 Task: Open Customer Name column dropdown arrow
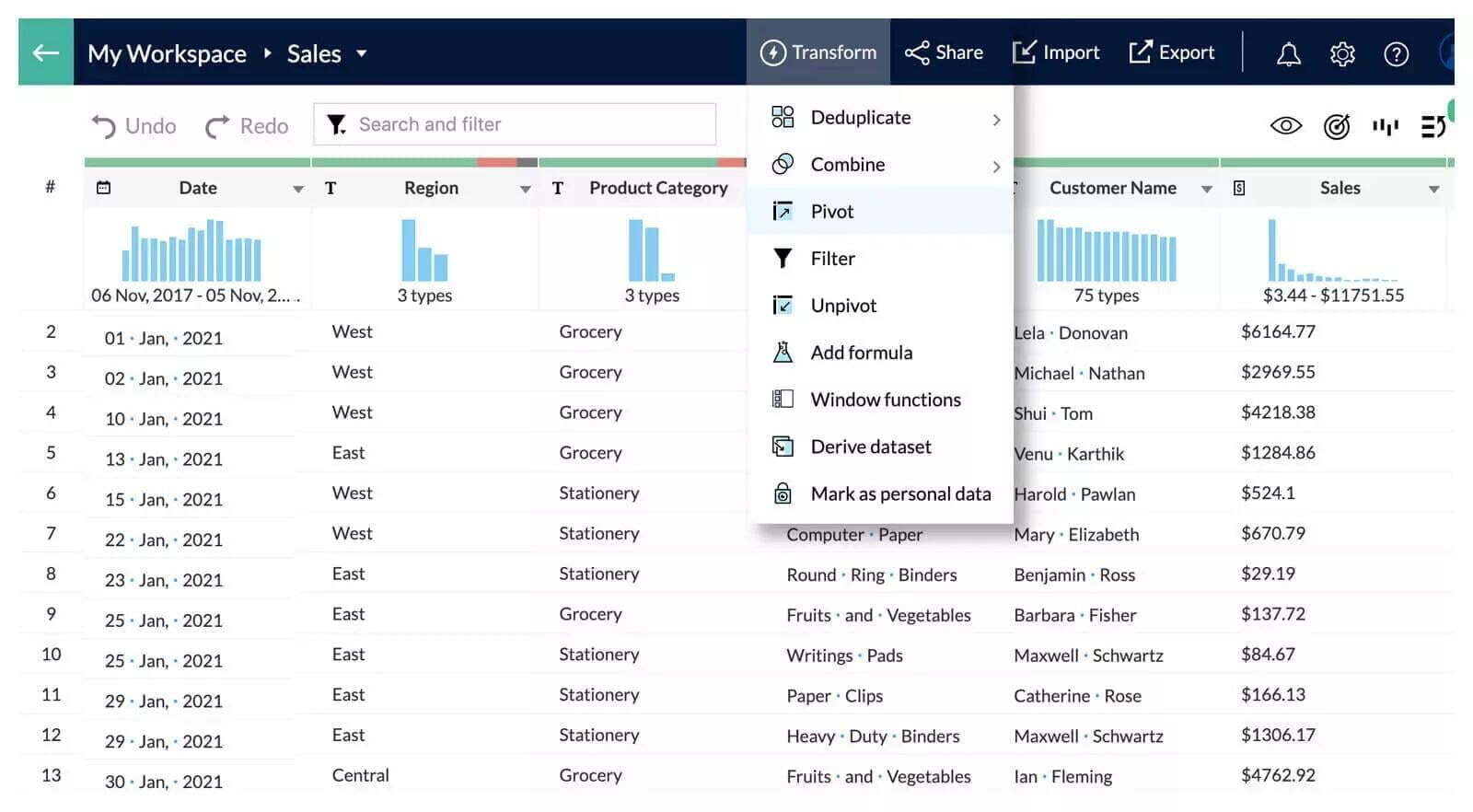point(1207,190)
